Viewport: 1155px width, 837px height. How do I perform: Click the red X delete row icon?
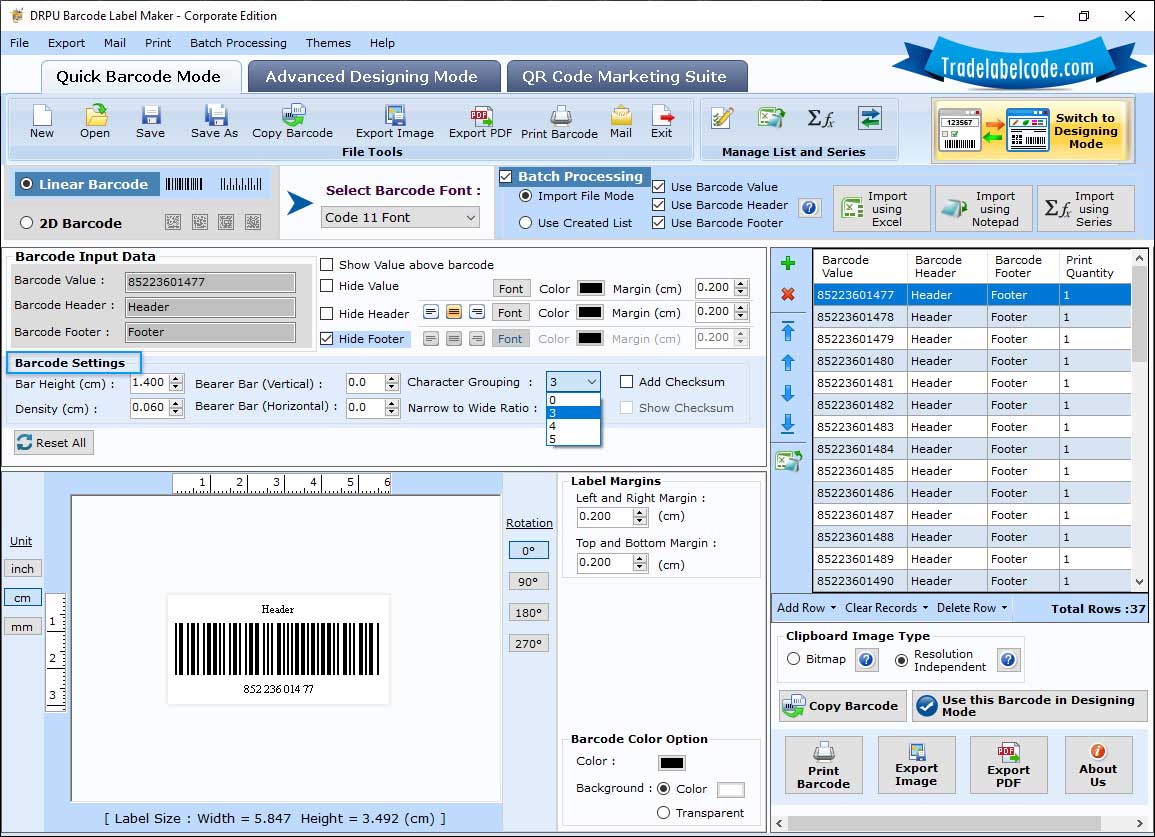[x=788, y=294]
